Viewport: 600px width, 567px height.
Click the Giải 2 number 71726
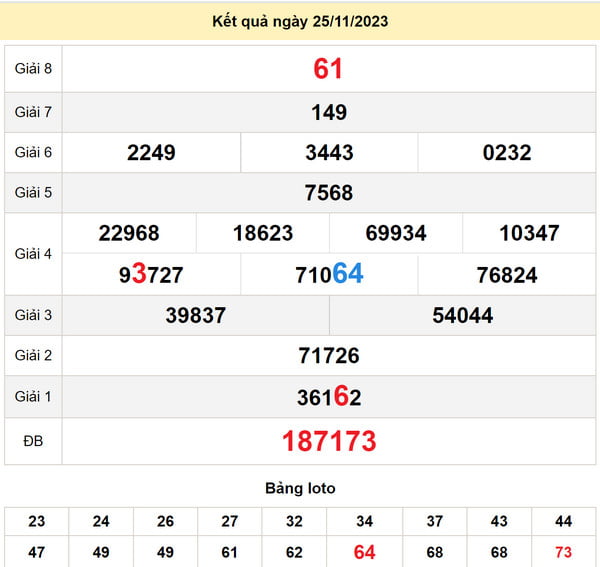[x=328, y=356]
